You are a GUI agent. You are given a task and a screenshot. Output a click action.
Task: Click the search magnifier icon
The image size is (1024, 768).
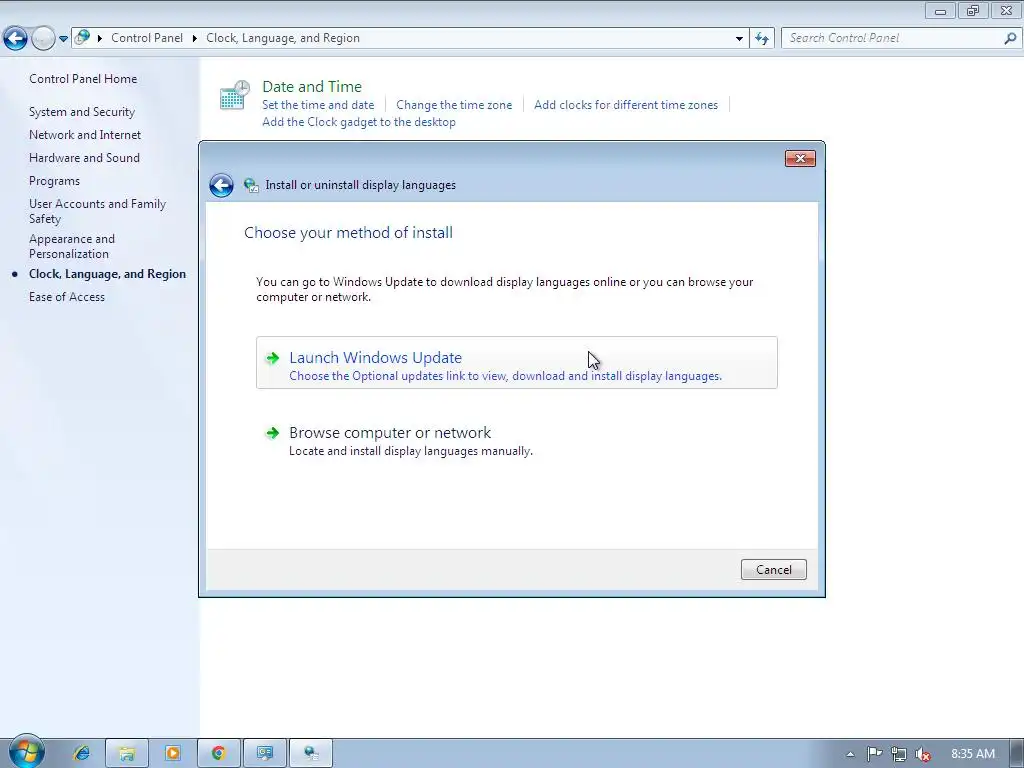(x=1010, y=39)
